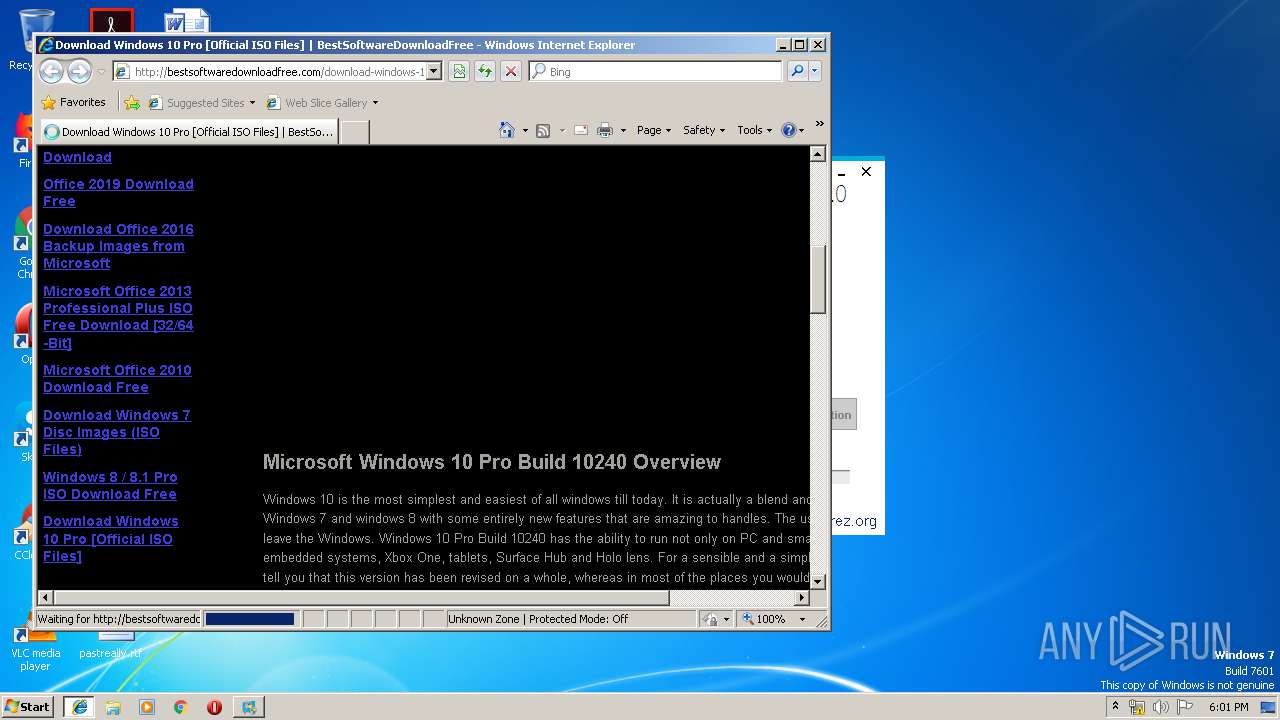The image size is (1280, 720).
Task: Toggle Compatibility View icon
Action: 459,71
